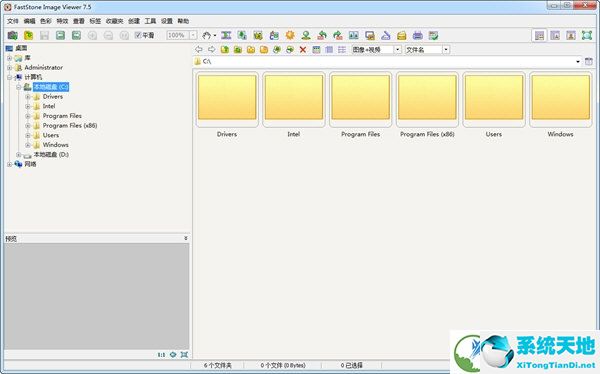Screen dimensions: 600x374
Task: Switch to list view icon
Action: (342, 49)
